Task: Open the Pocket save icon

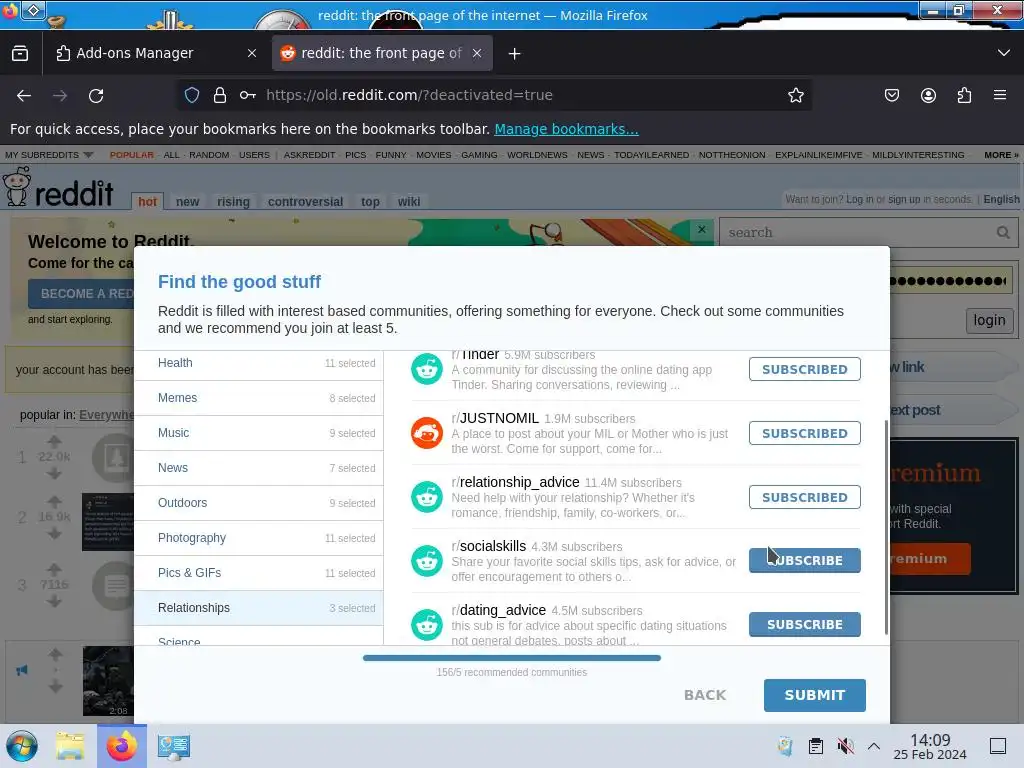Action: click(x=891, y=95)
